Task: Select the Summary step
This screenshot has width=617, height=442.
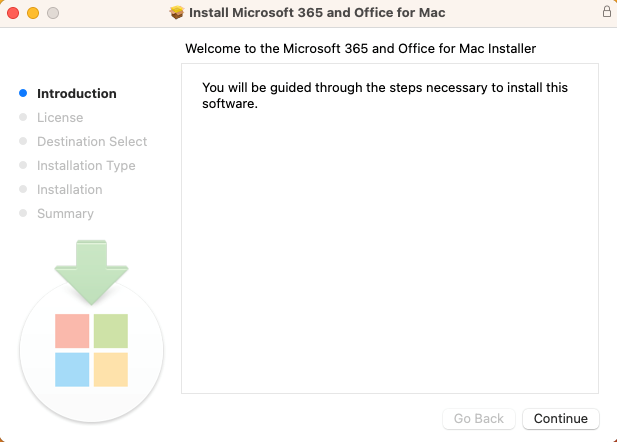Action: (x=65, y=214)
